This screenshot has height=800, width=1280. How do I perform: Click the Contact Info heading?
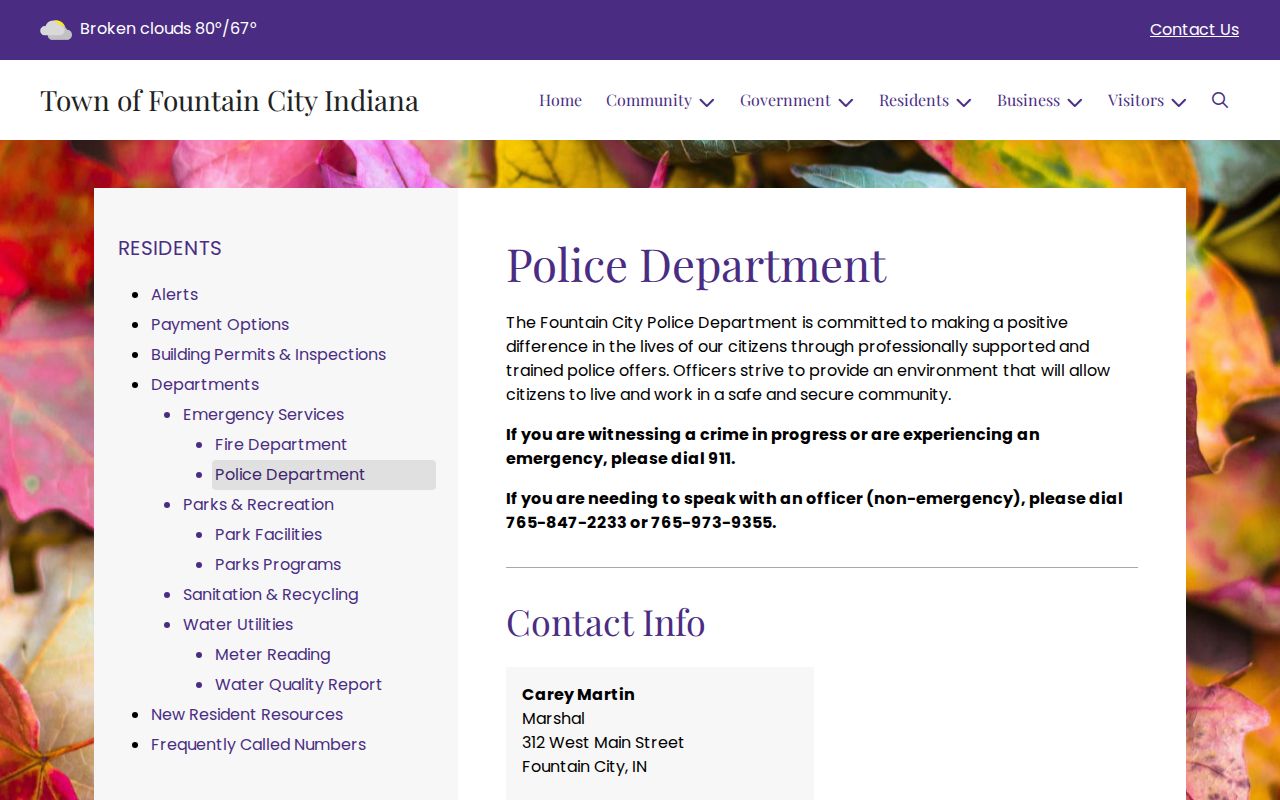pos(605,623)
